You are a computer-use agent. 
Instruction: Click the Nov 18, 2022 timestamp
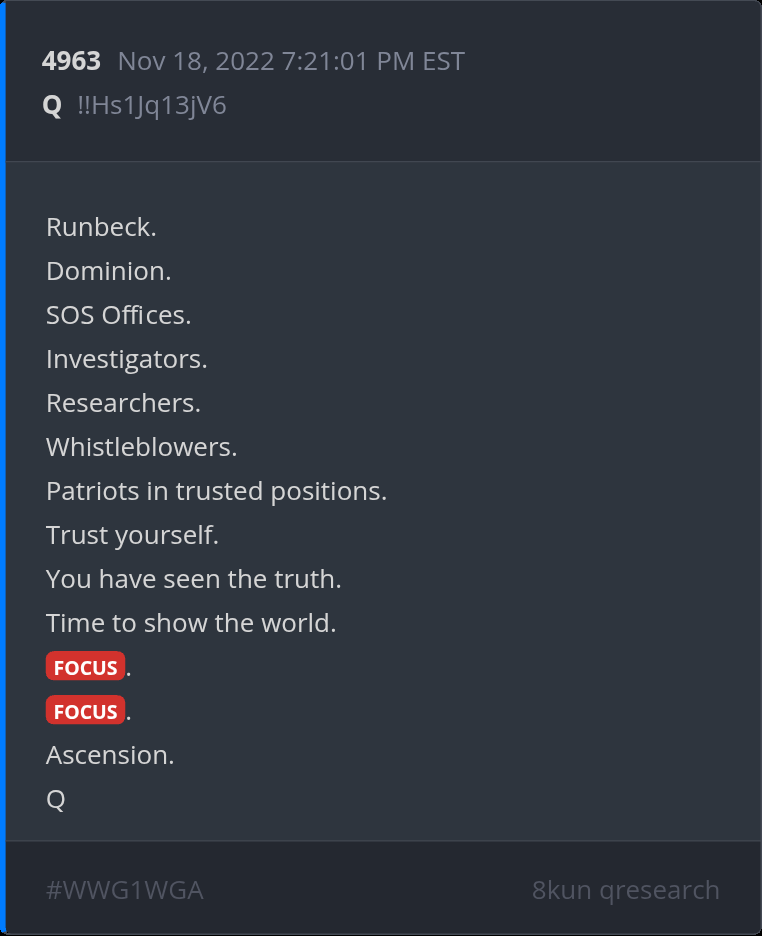click(x=291, y=61)
